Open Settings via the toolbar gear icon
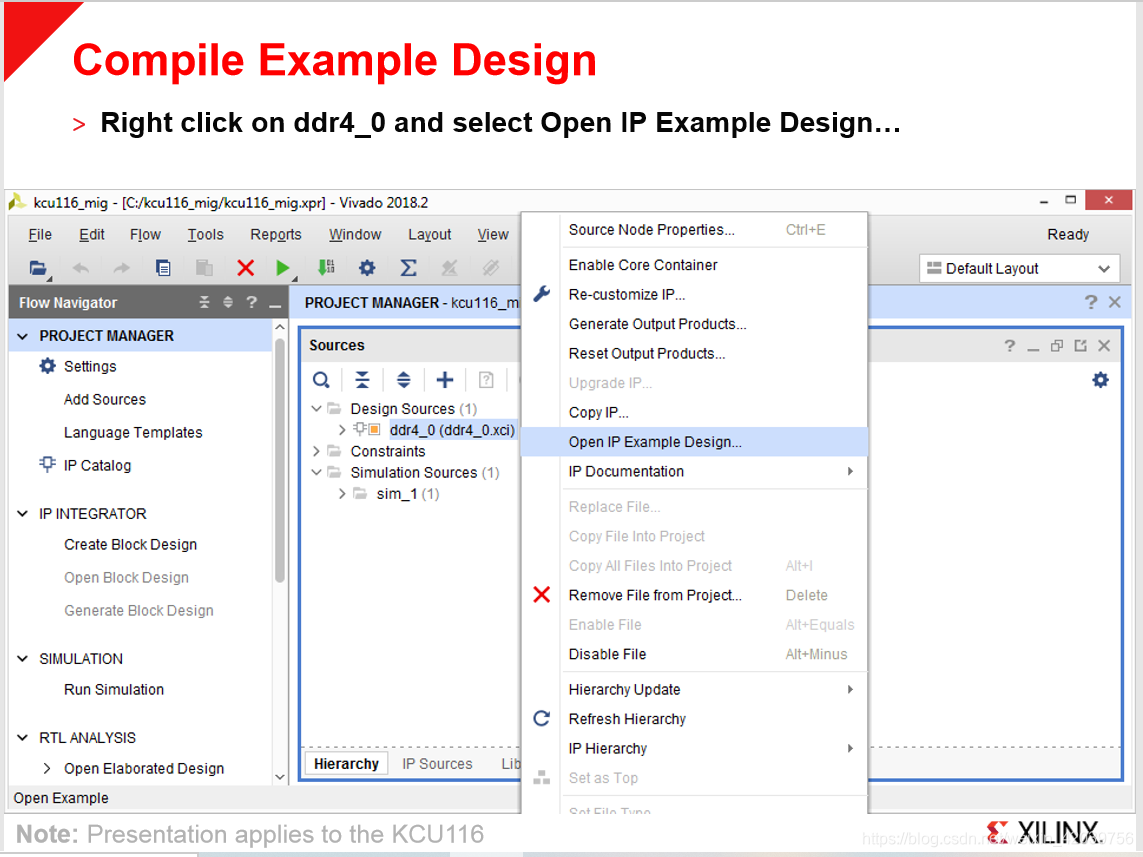The width and height of the screenshot is (1143, 857). click(x=367, y=268)
